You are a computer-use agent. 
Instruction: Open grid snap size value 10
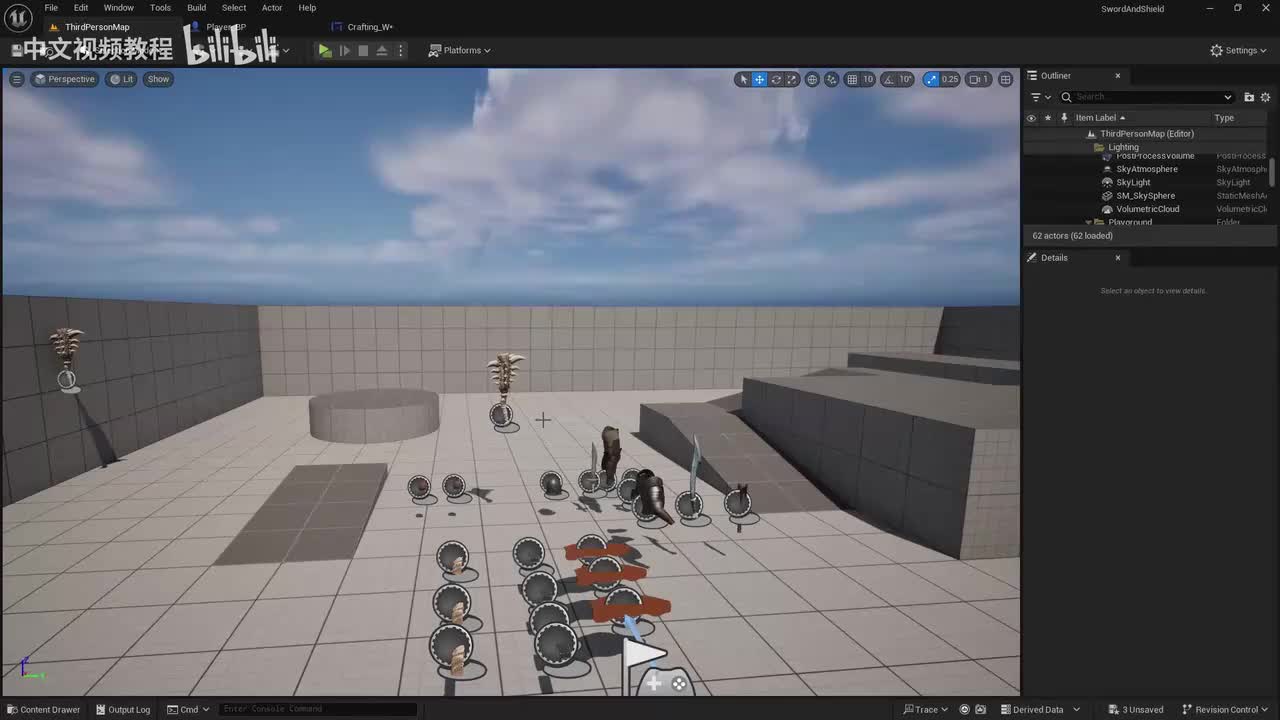click(x=868, y=79)
